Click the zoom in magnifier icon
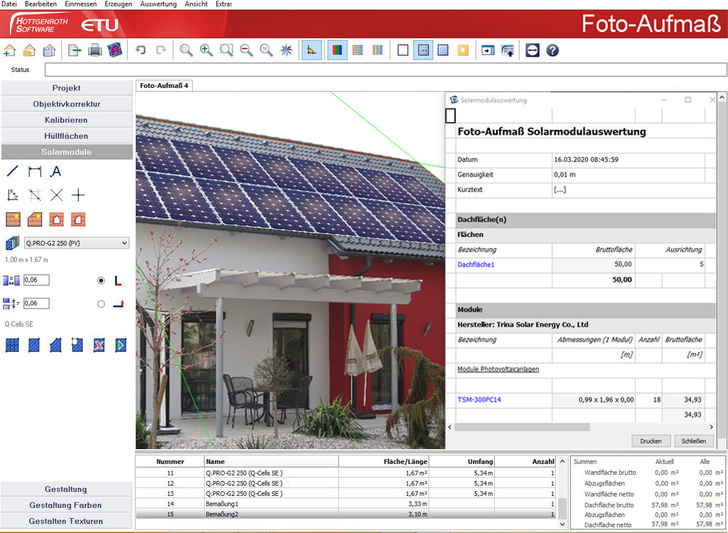The image size is (728, 533). point(206,50)
